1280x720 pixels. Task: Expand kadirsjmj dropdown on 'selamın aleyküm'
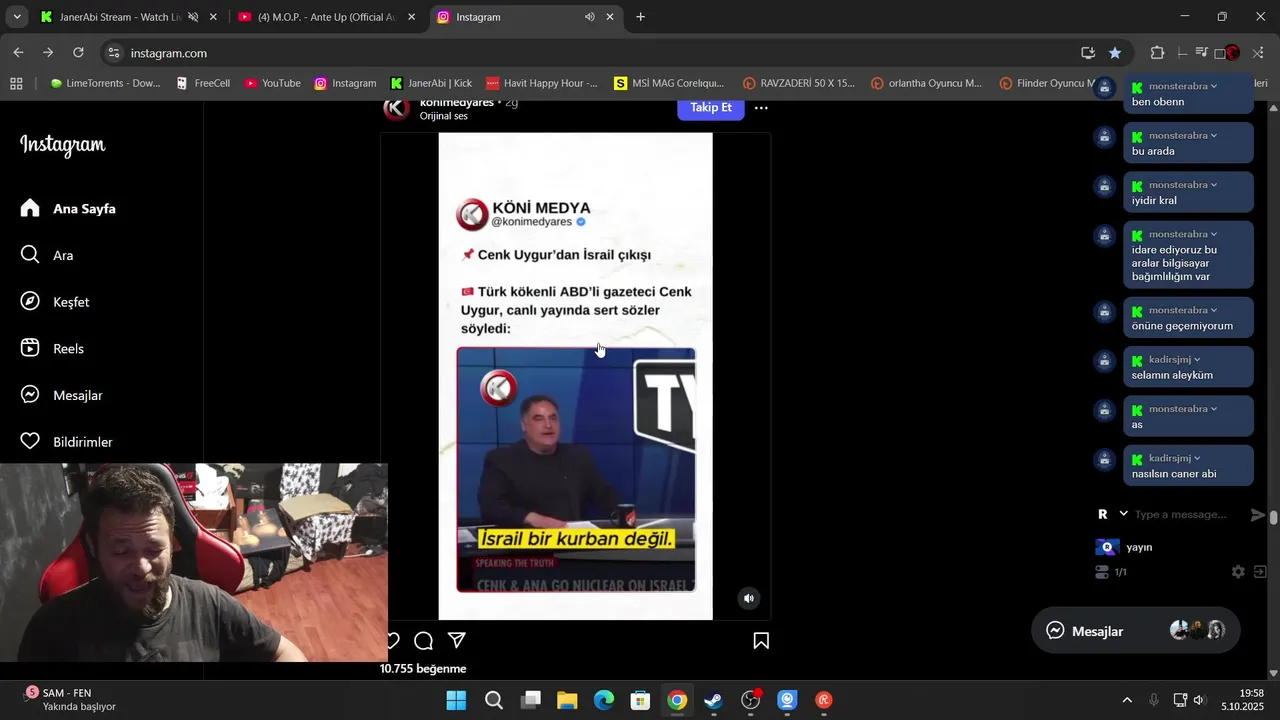pos(1197,360)
